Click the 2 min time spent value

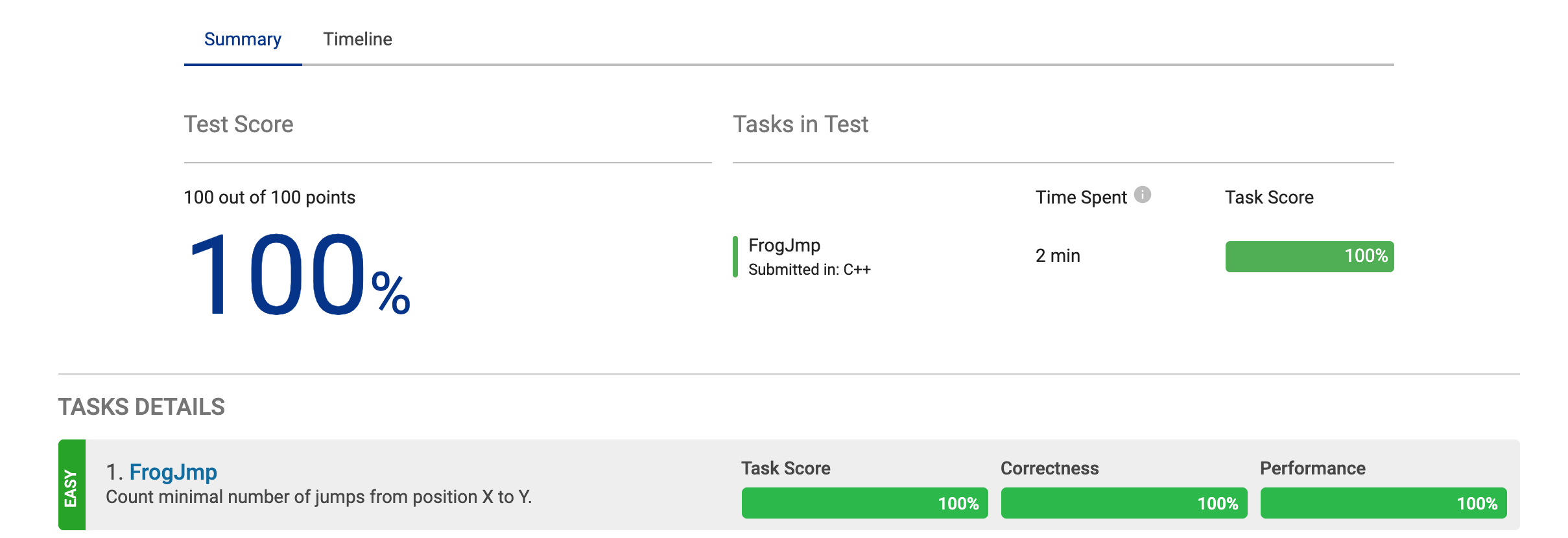[1058, 256]
